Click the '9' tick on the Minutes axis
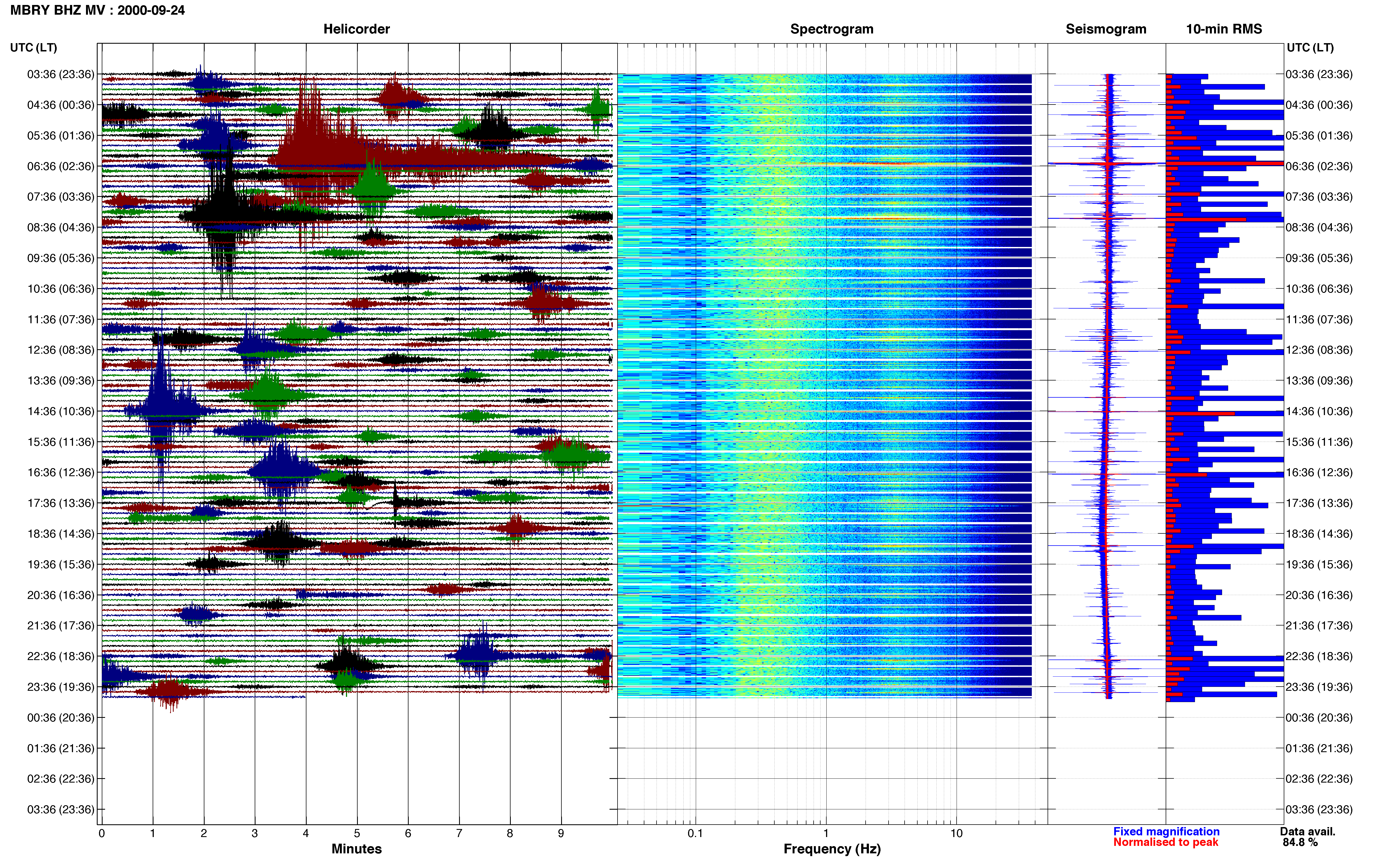Image resolution: width=1388 pixels, height=868 pixels. (561, 833)
